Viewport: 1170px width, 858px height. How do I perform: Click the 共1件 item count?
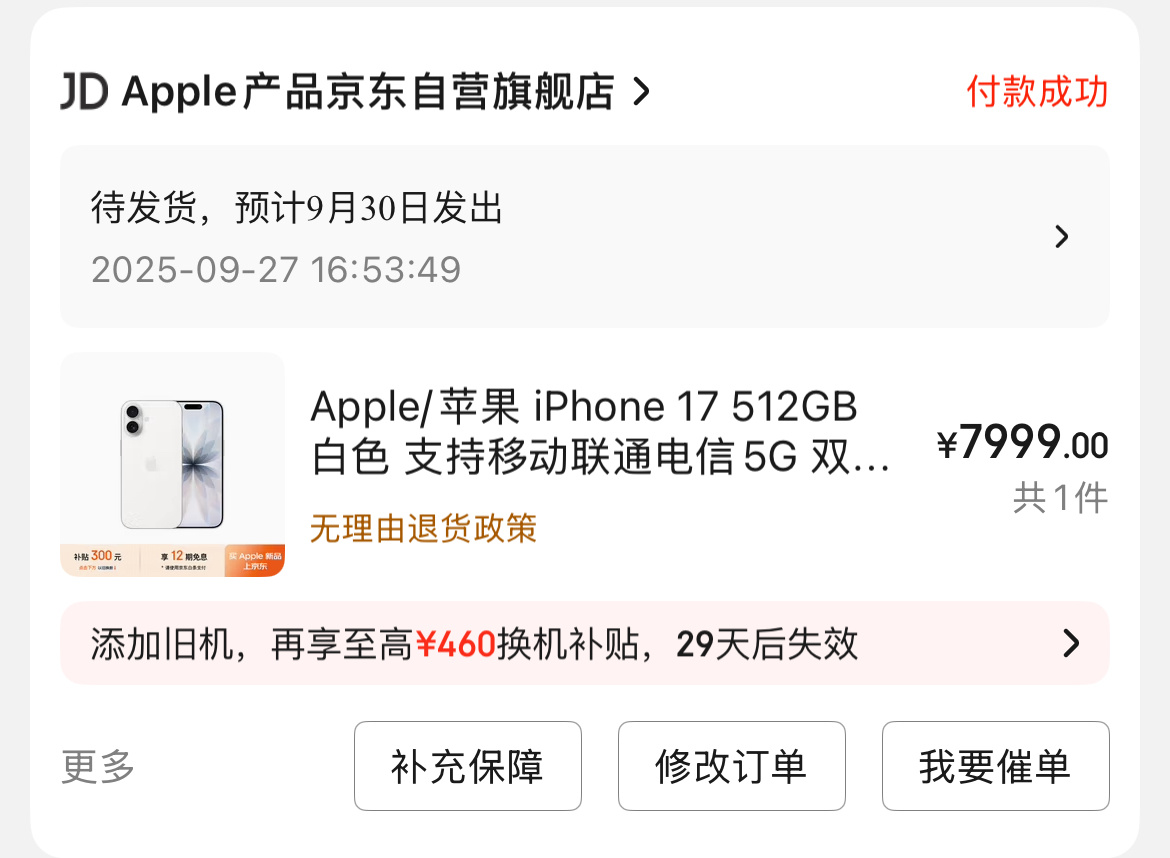1060,498
